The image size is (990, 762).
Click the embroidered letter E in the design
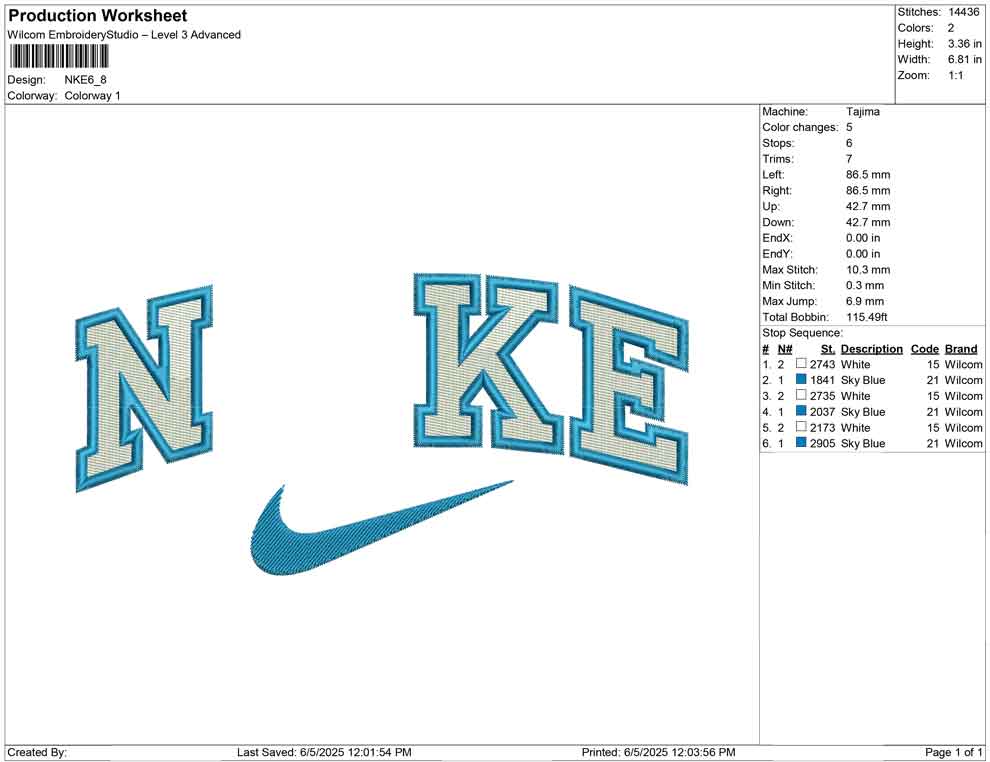click(x=629, y=385)
